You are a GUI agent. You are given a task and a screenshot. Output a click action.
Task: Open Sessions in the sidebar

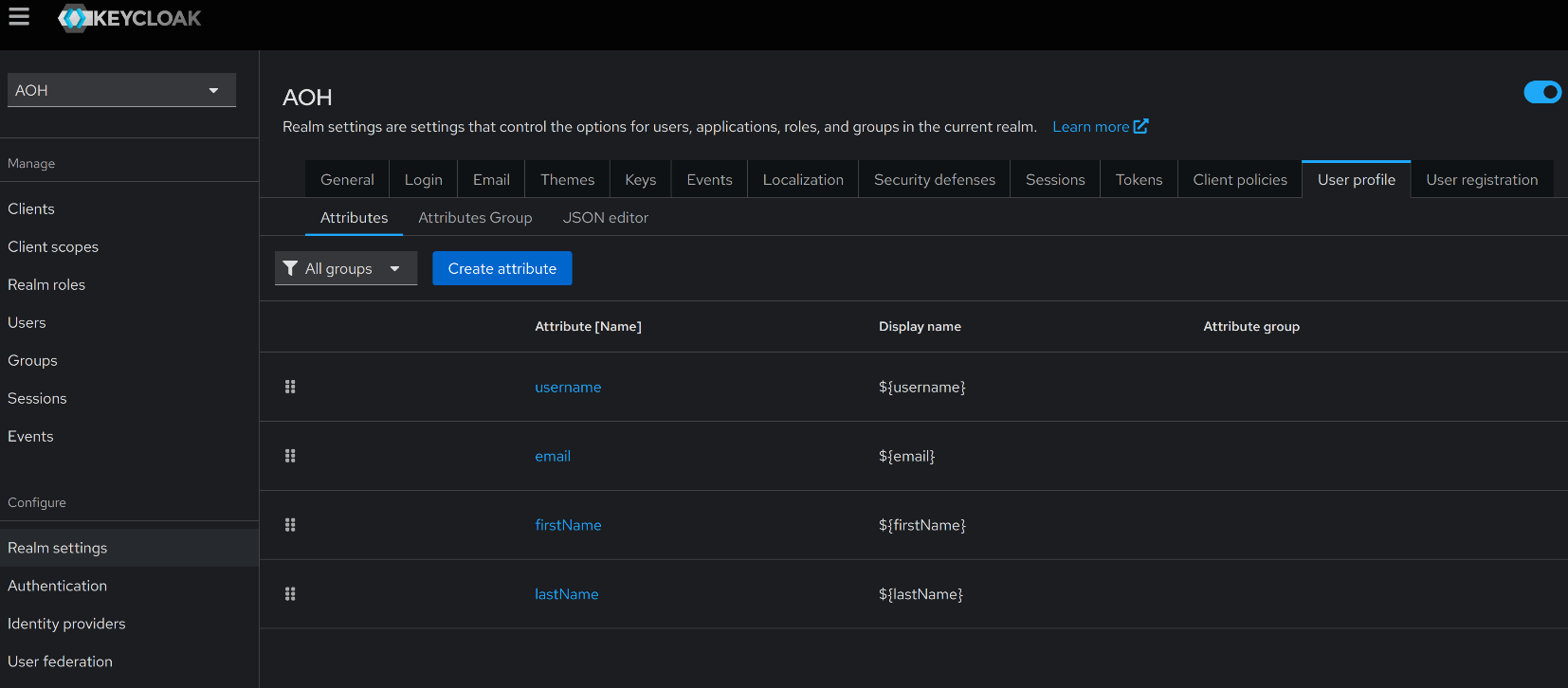(129, 398)
